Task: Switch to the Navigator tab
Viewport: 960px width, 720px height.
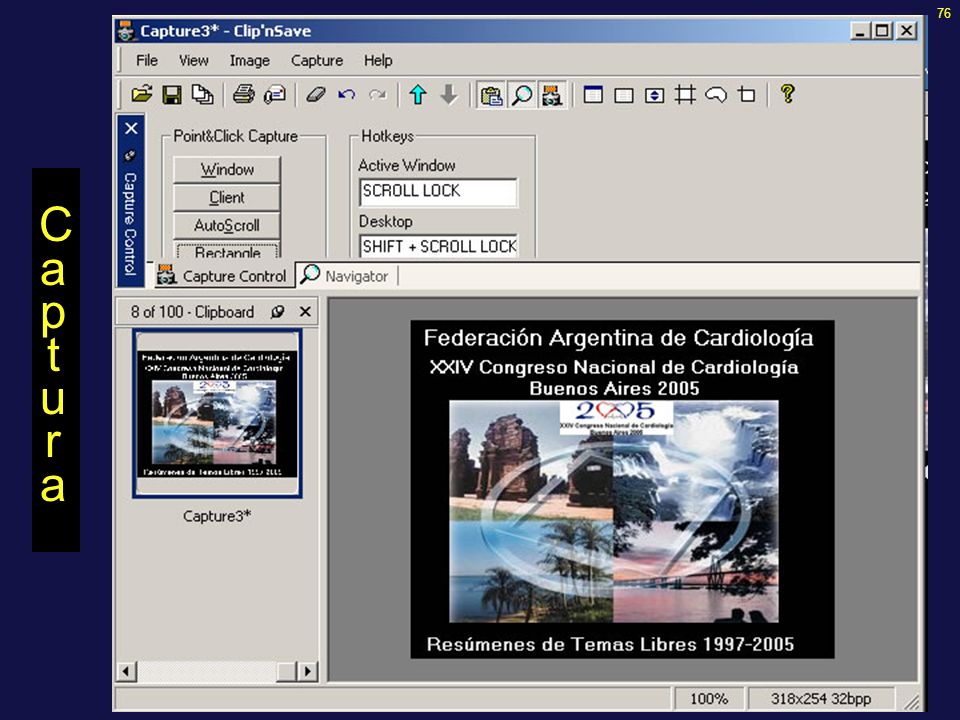Action: (x=347, y=276)
